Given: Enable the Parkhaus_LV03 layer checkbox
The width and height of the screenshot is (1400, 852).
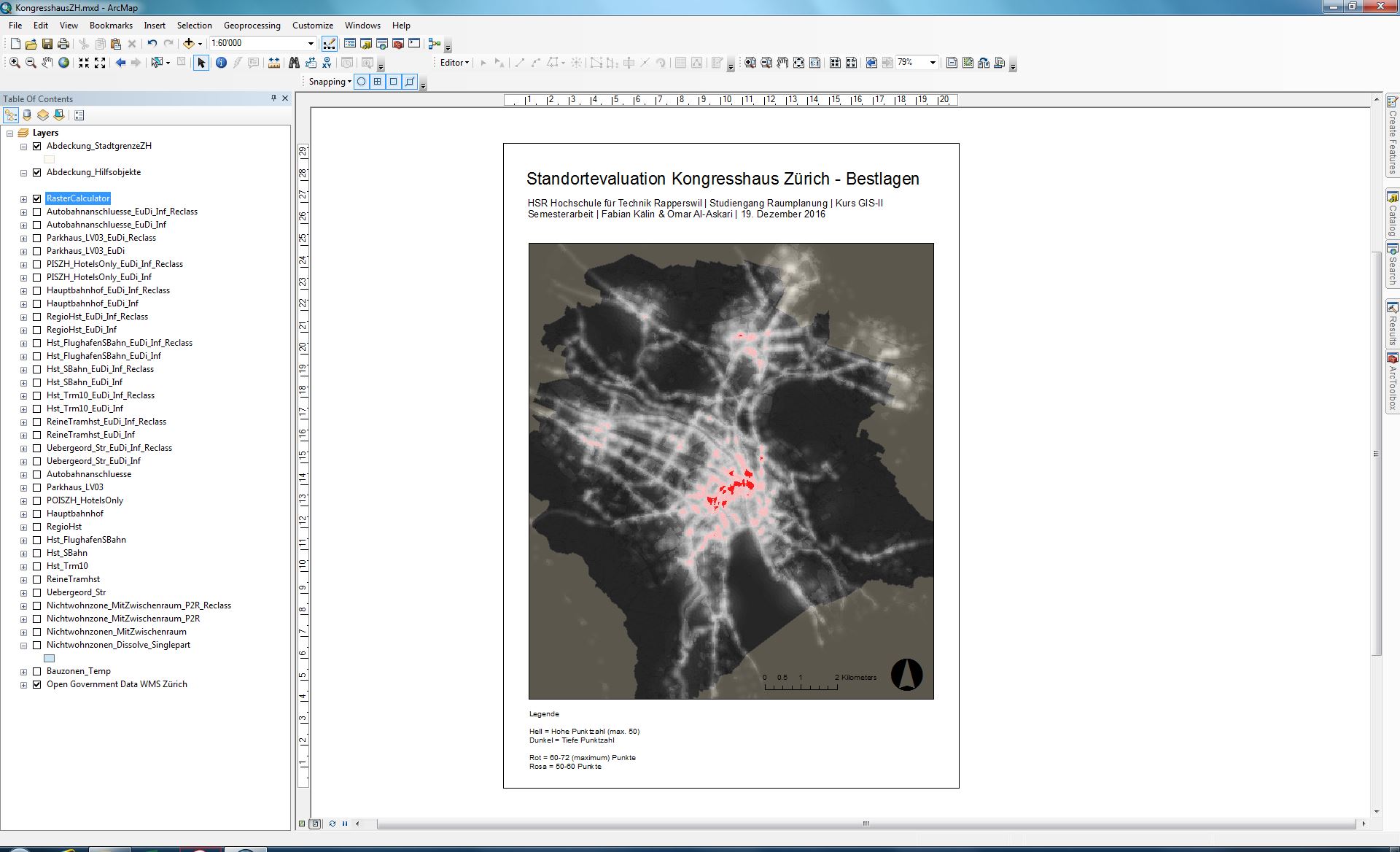Looking at the screenshot, I should [x=37, y=487].
